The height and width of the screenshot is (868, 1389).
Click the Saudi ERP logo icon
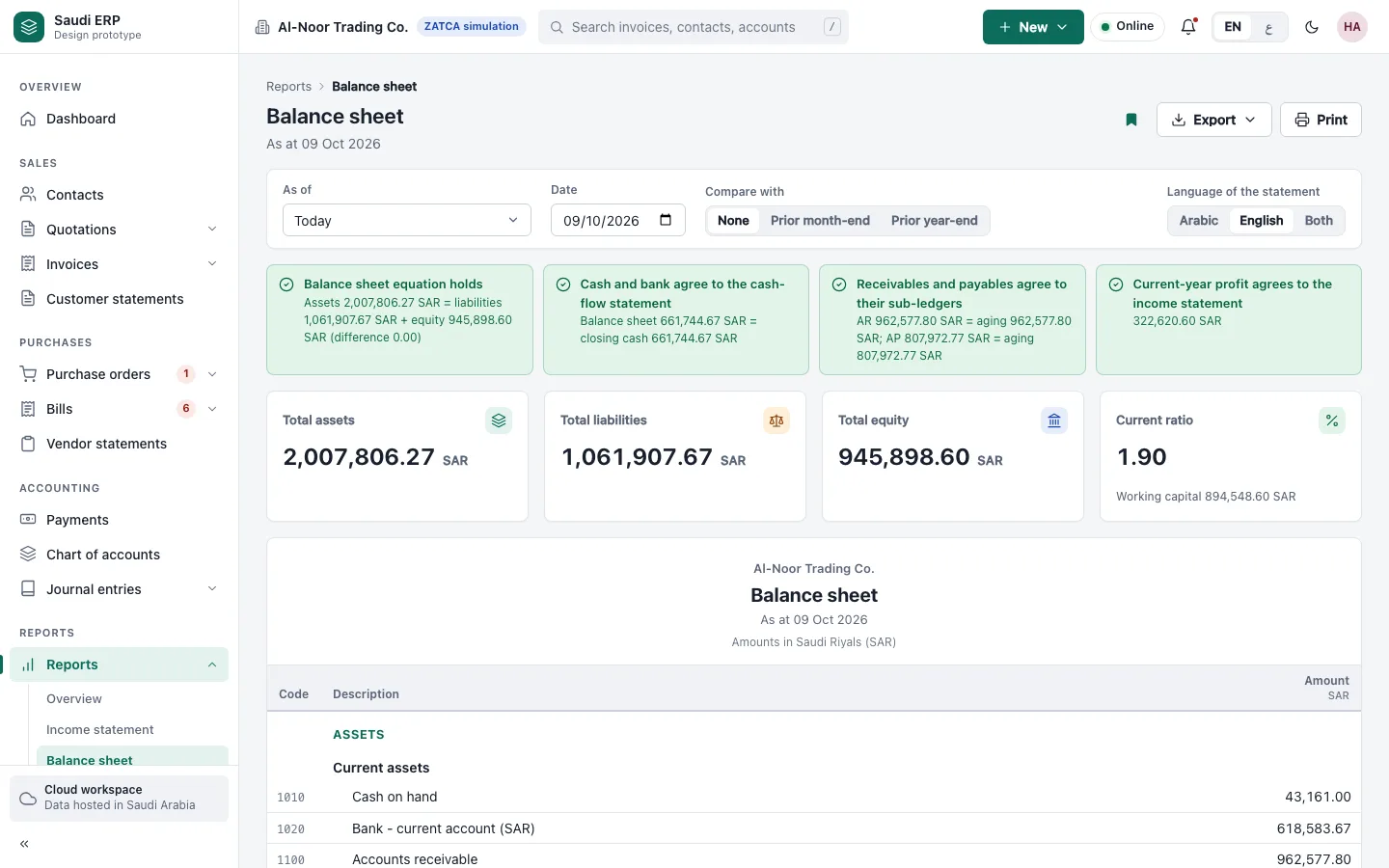(29, 27)
